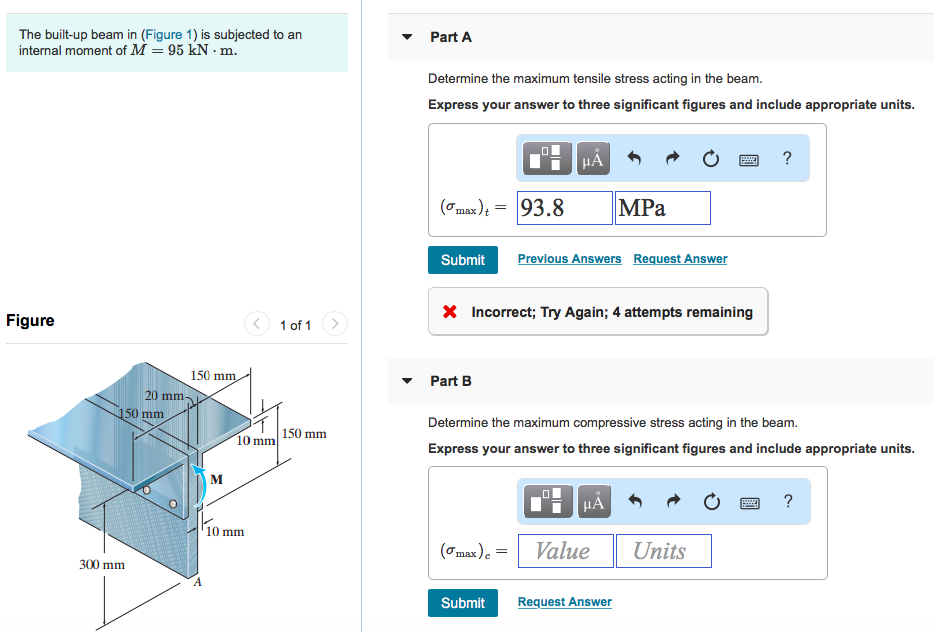The image size is (934, 632).
Task: Open the keyboard input icon in Part A
Action: (748, 158)
